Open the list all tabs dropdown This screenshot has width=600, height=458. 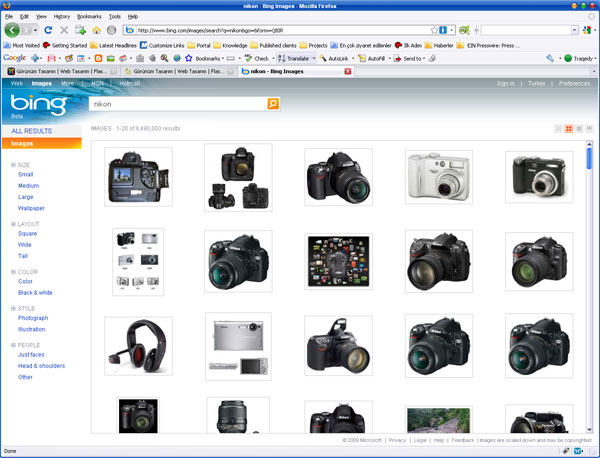coord(593,71)
